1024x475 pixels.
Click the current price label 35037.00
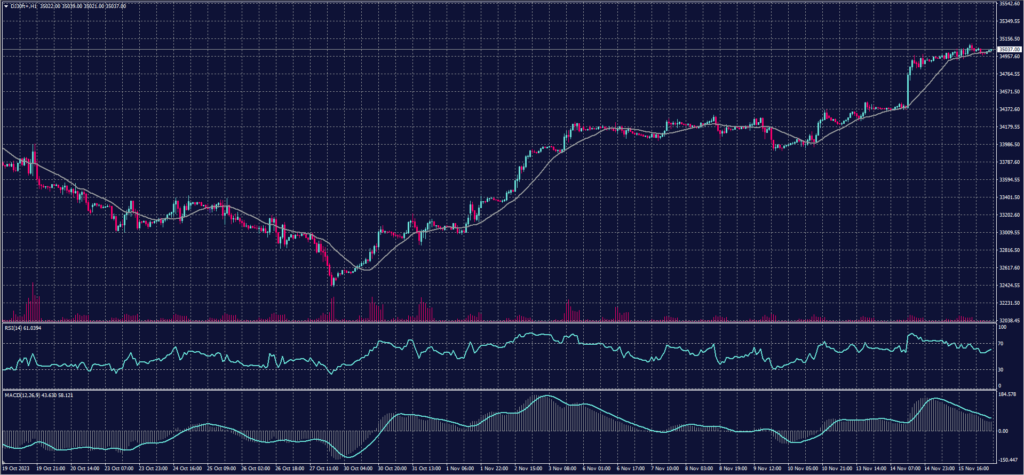[1008, 49]
